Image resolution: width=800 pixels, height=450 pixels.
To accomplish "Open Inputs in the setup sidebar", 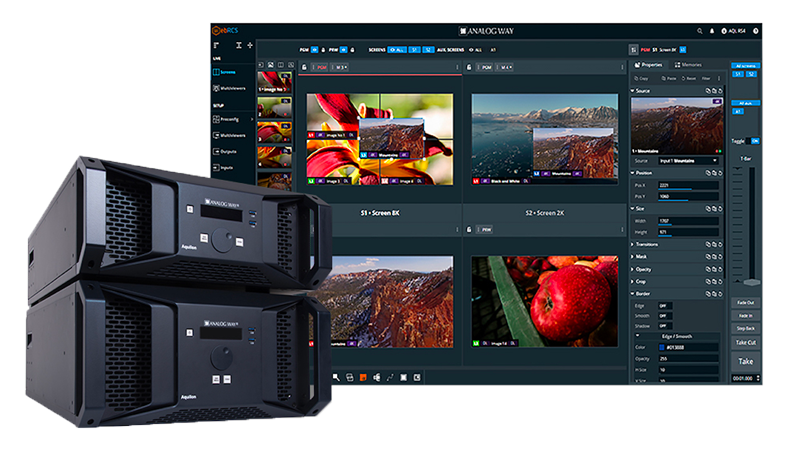I will 230,168.
